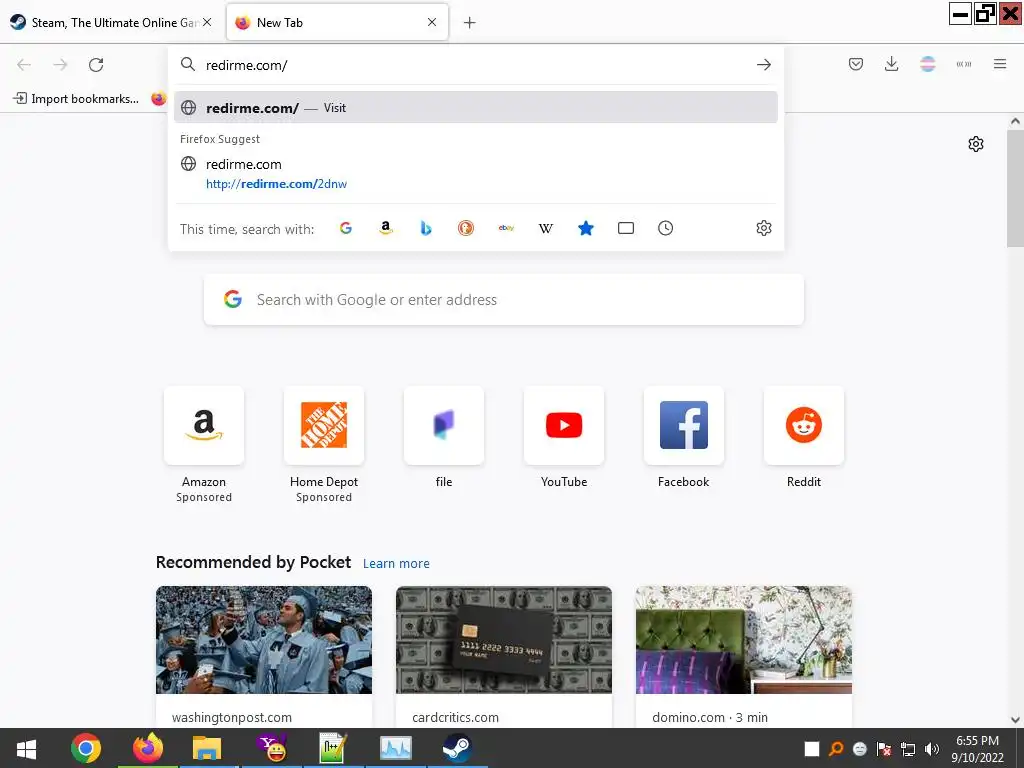Search this time with Amazon

pos(386,228)
